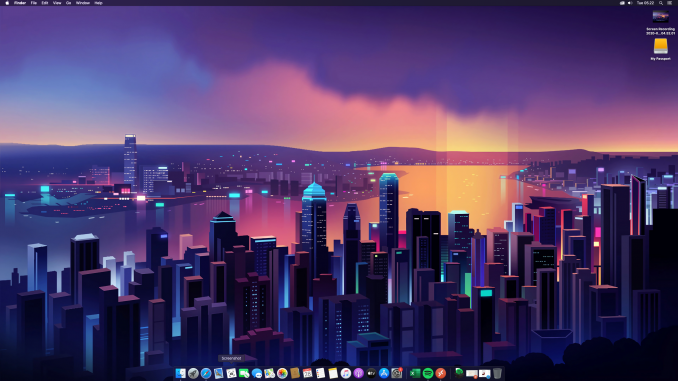Open the Go menu

[68, 3]
